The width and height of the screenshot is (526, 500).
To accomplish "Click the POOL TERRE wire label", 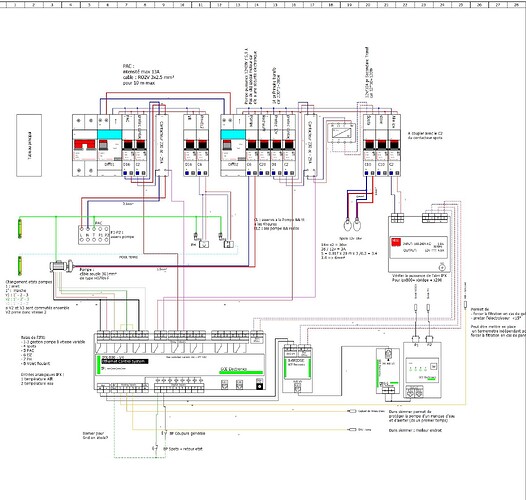I will tap(128, 257).
